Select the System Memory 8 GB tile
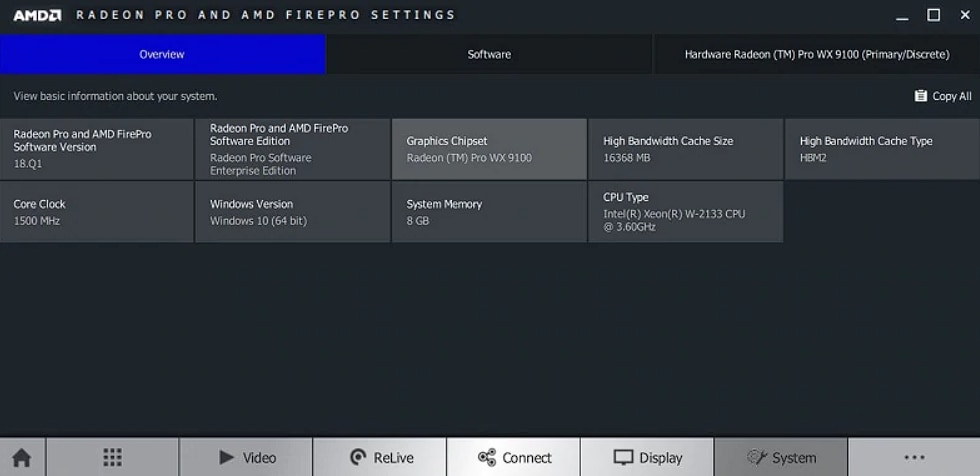Image resolution: width=980 pixels, height=476 pixels. click(x=489, y=212)
